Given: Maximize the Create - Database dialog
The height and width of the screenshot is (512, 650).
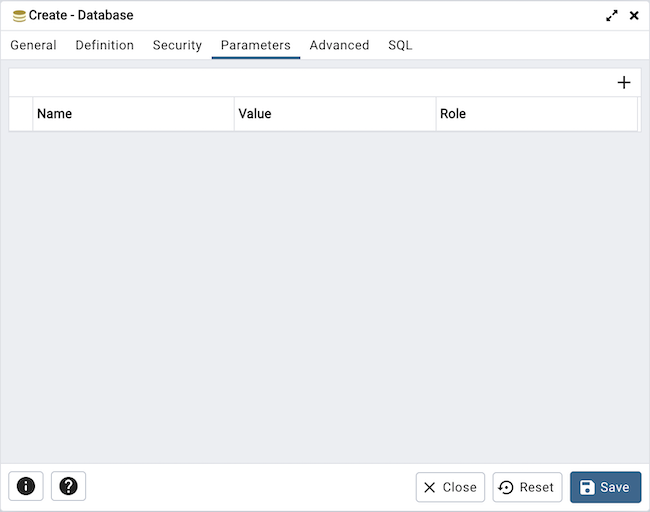Looking at the screenshot, I should [x=612, y=16].
